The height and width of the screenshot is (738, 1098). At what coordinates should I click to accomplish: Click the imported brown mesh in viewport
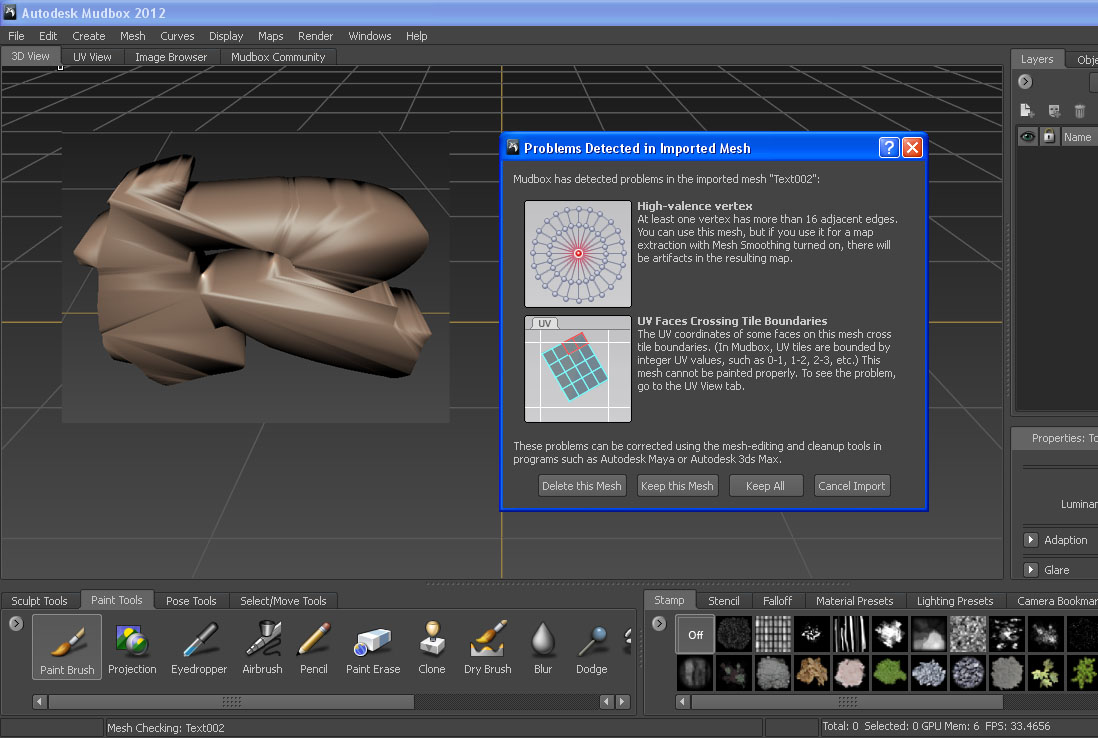click(253, 270)
